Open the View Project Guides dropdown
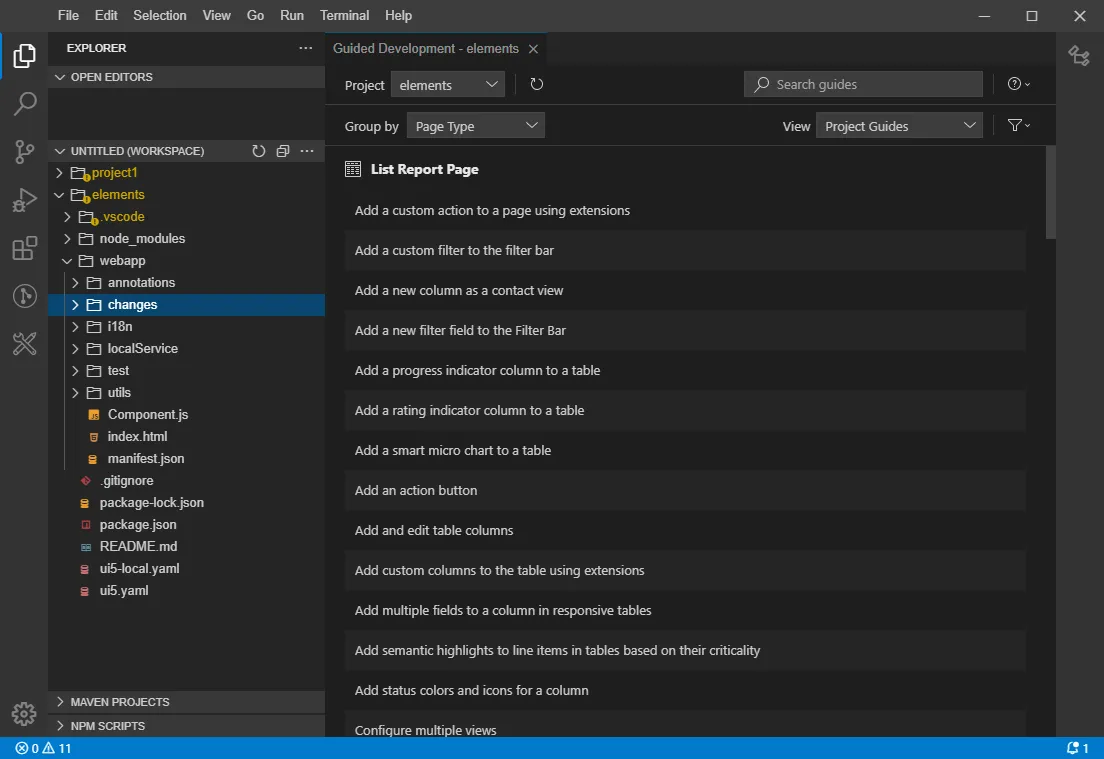The image size is (1104, 759). click(x=899, y=126)
